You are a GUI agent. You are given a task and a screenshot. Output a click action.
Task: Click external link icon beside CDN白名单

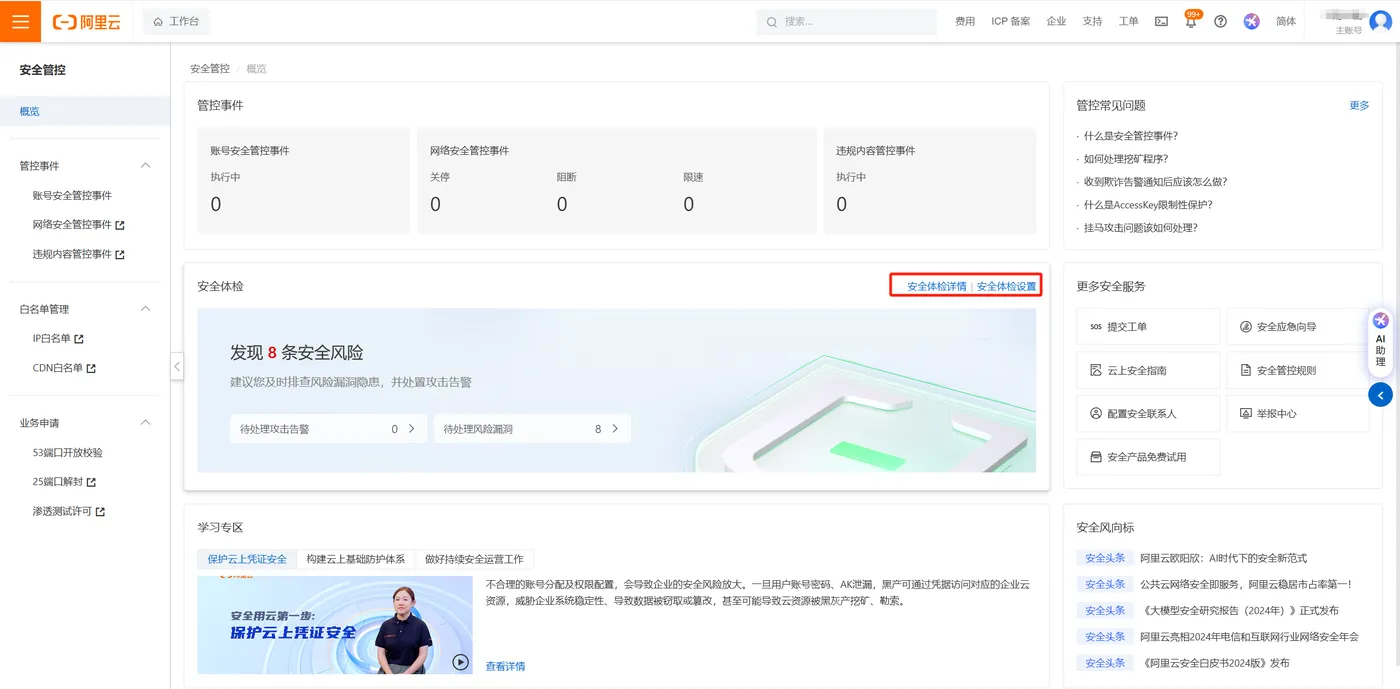tap(91, 369)
